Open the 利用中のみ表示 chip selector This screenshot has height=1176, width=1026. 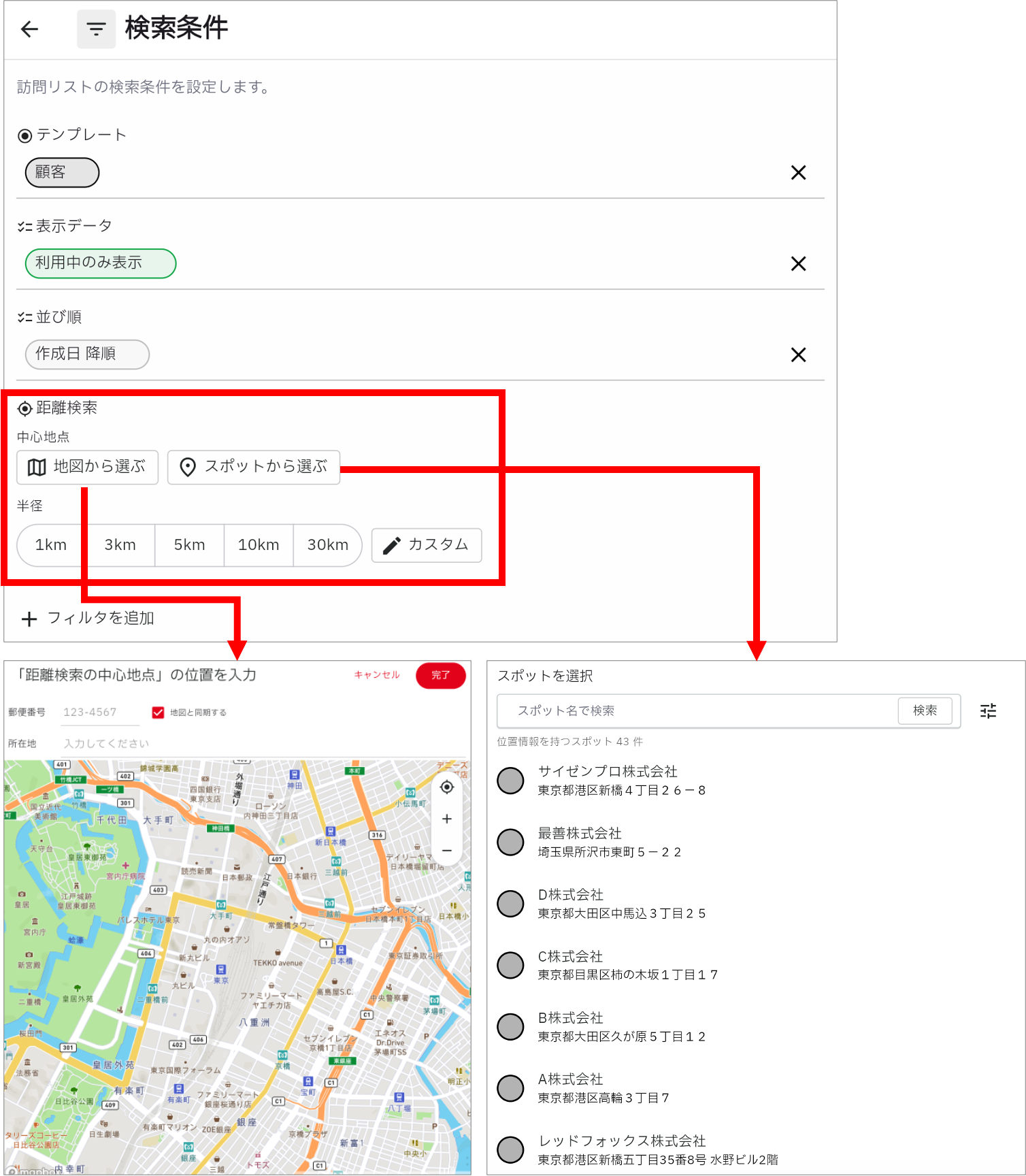pyautogui.click(x=101, y=263)
